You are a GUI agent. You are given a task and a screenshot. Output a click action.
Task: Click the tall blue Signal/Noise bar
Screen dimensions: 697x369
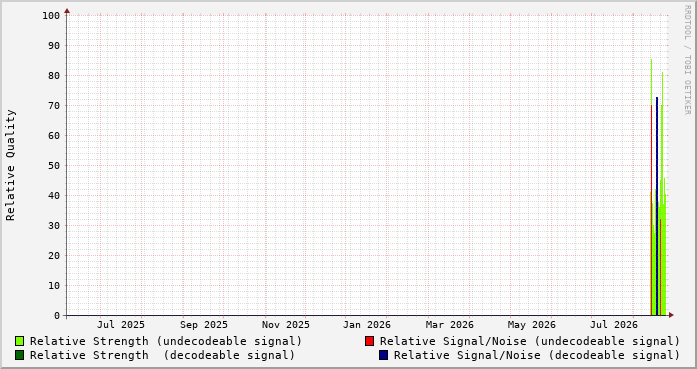(657, 206)
